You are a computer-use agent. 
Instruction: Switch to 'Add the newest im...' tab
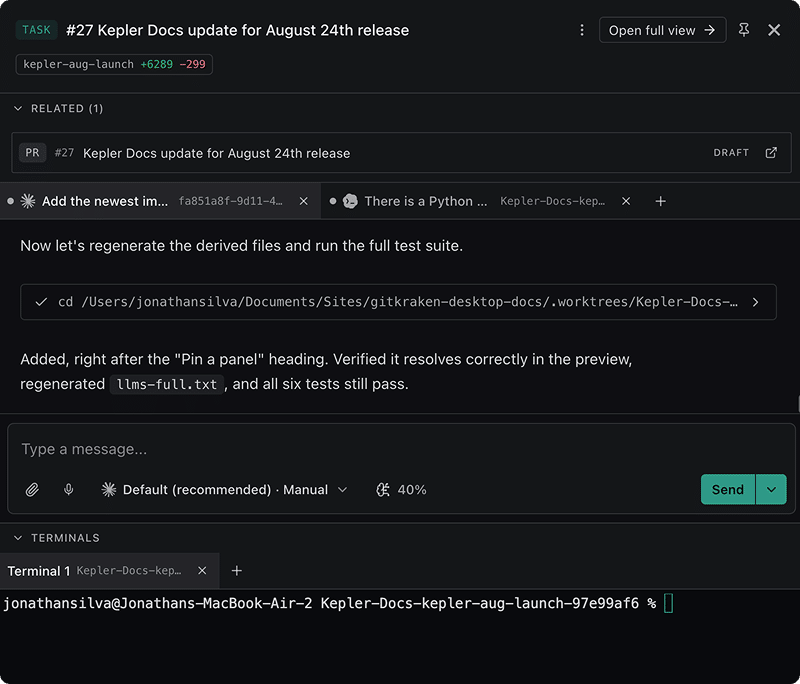click(x=160, y=201)
